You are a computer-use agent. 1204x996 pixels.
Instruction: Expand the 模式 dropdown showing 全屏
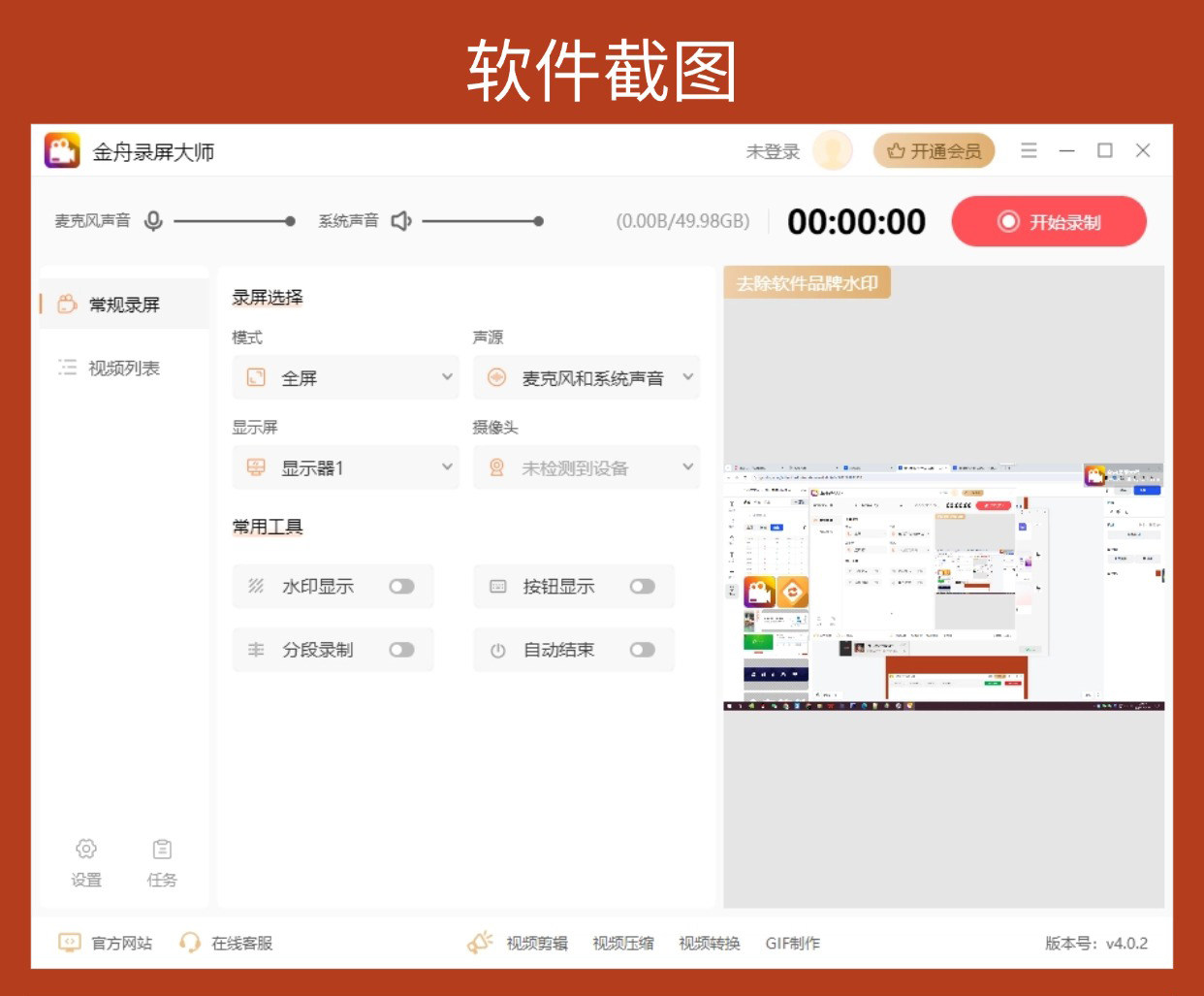click(345, 377)
